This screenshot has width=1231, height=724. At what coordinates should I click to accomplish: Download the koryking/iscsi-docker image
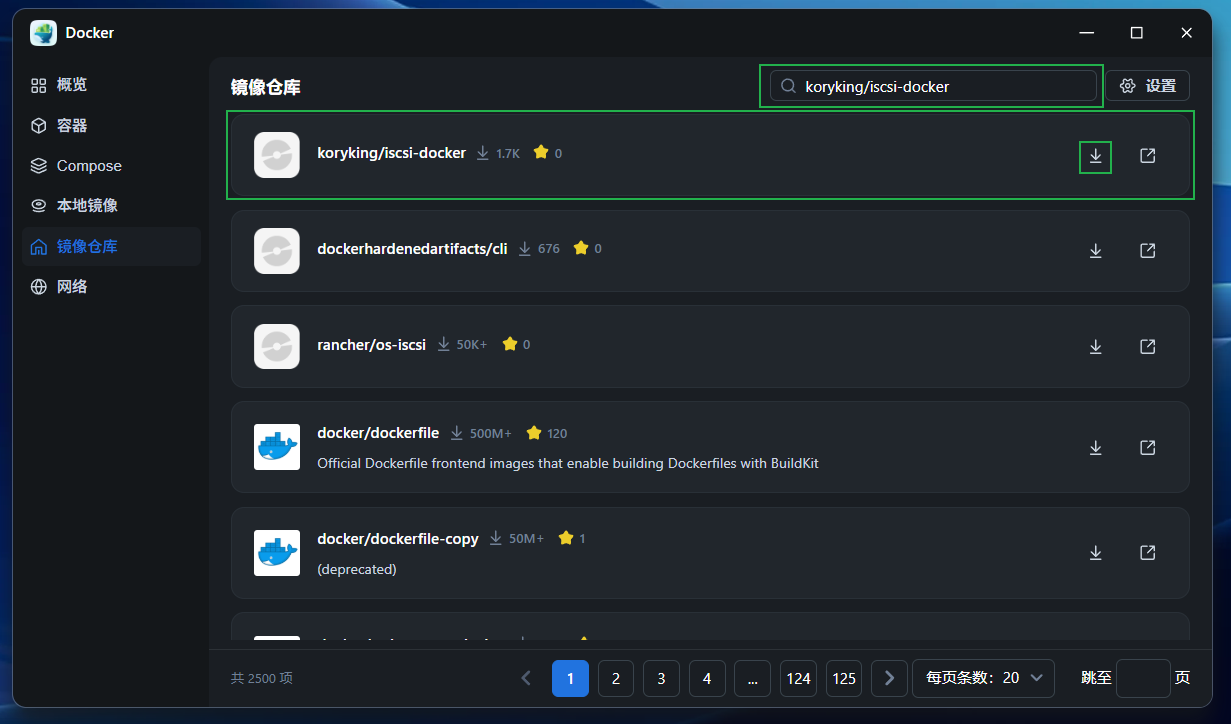tap(1095, 156)
